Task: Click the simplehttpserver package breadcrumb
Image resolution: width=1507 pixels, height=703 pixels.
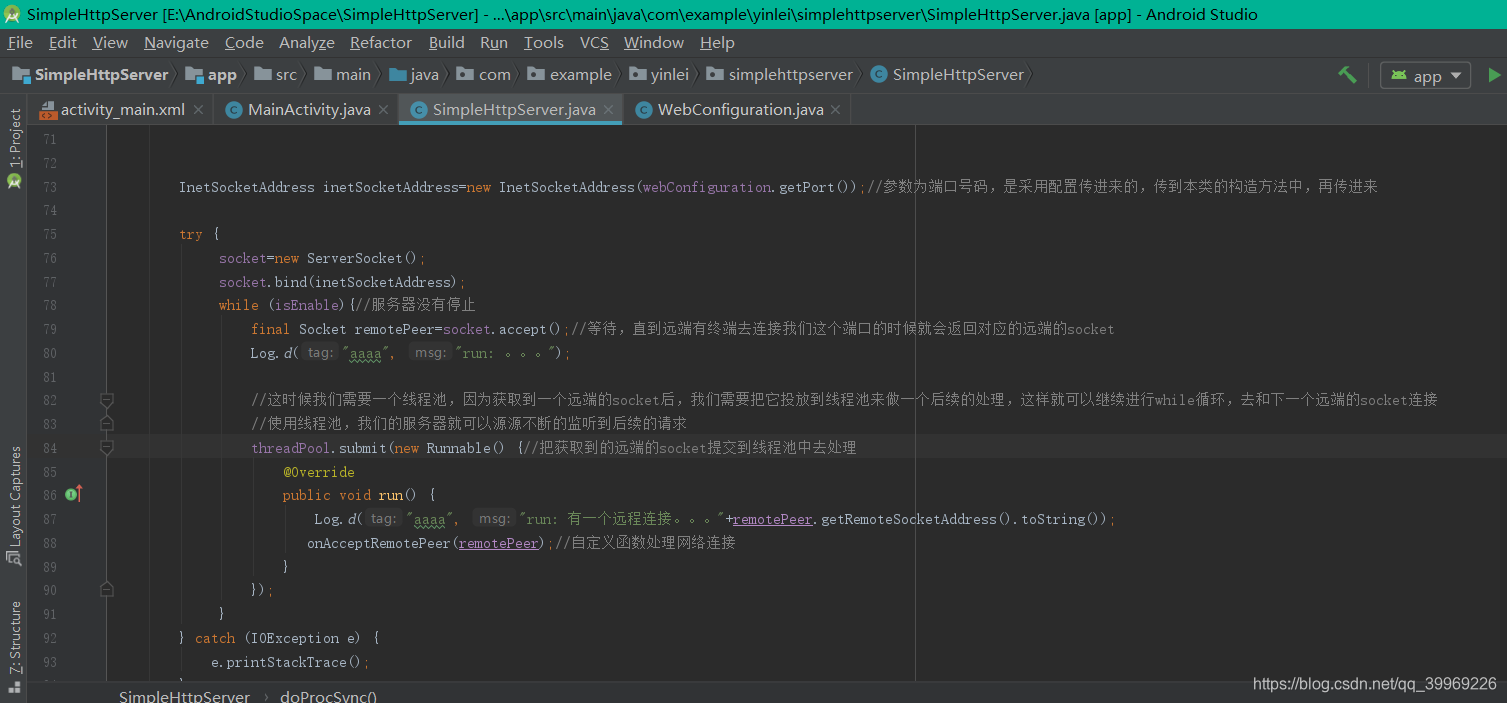Action: (x=780, y=75)
